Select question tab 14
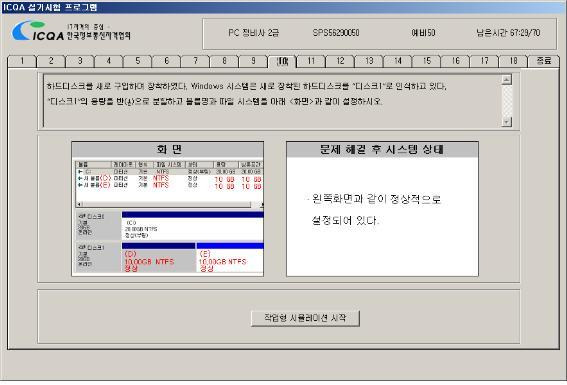The image size is (567, 385). [398, 61]
